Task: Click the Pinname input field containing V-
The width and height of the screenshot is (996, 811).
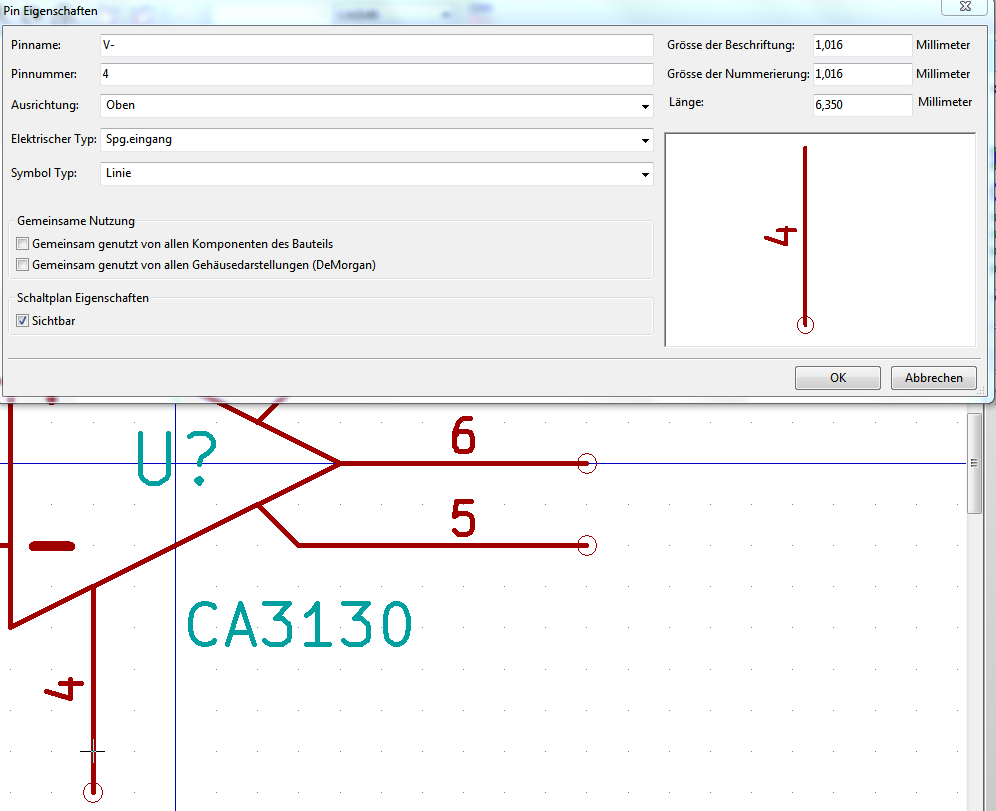Action: click(x=377, y=45)
